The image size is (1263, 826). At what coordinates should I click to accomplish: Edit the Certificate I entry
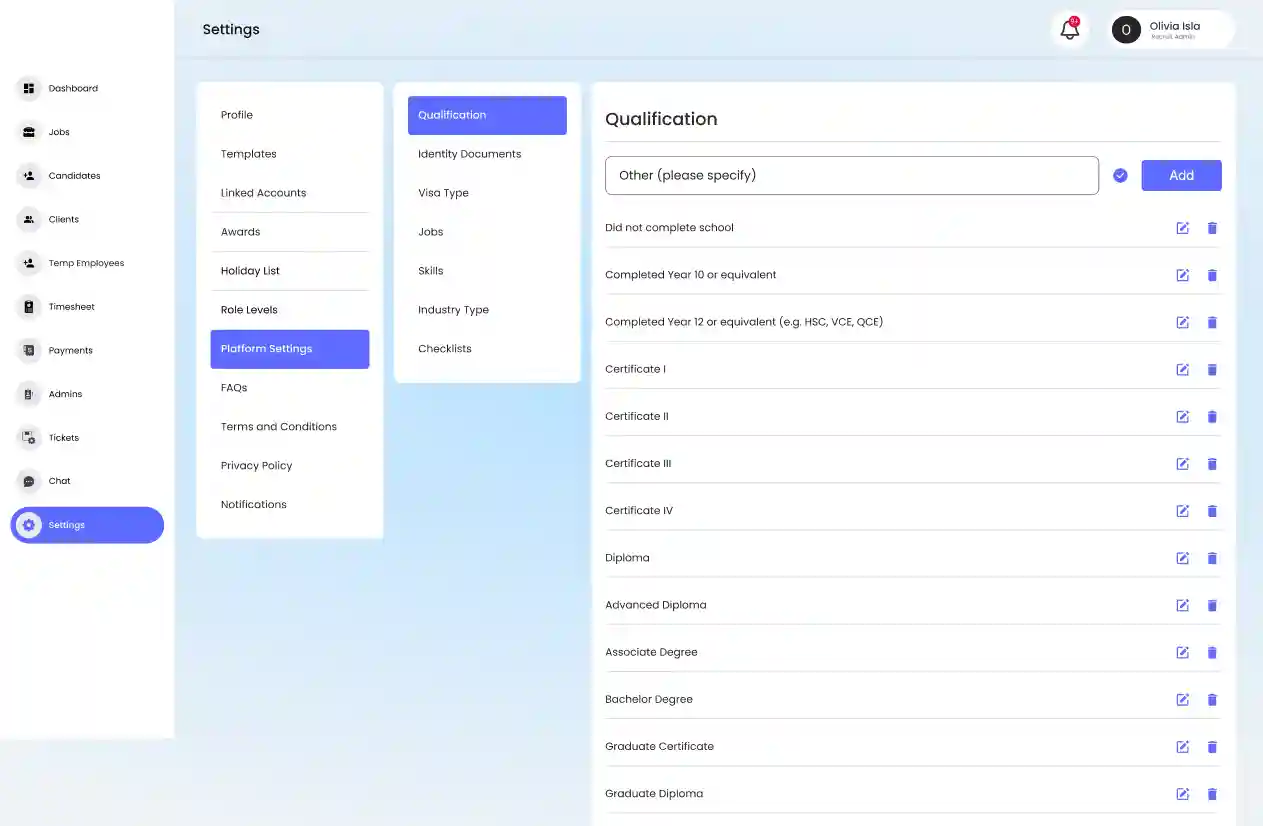pos(1182,370)
